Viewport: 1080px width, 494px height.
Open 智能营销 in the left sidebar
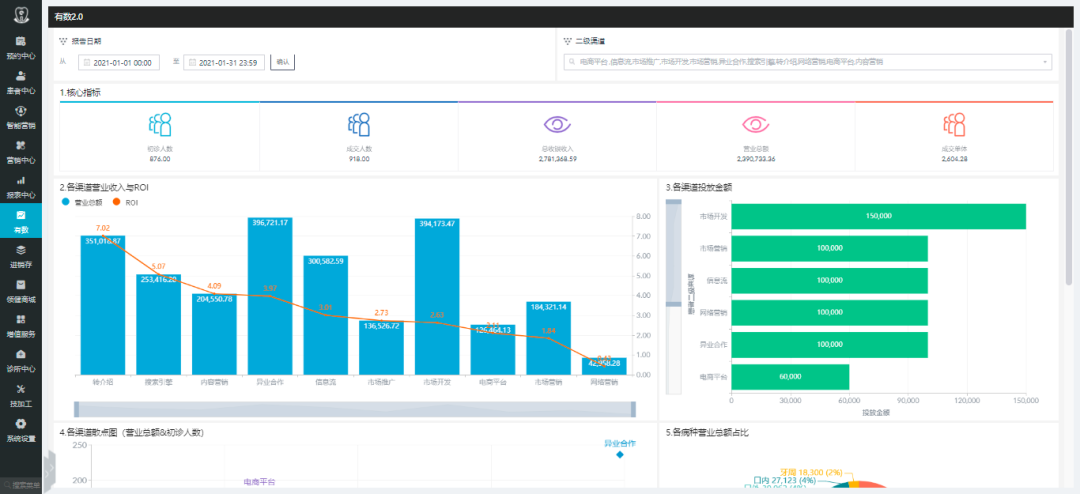click(21, 116)
